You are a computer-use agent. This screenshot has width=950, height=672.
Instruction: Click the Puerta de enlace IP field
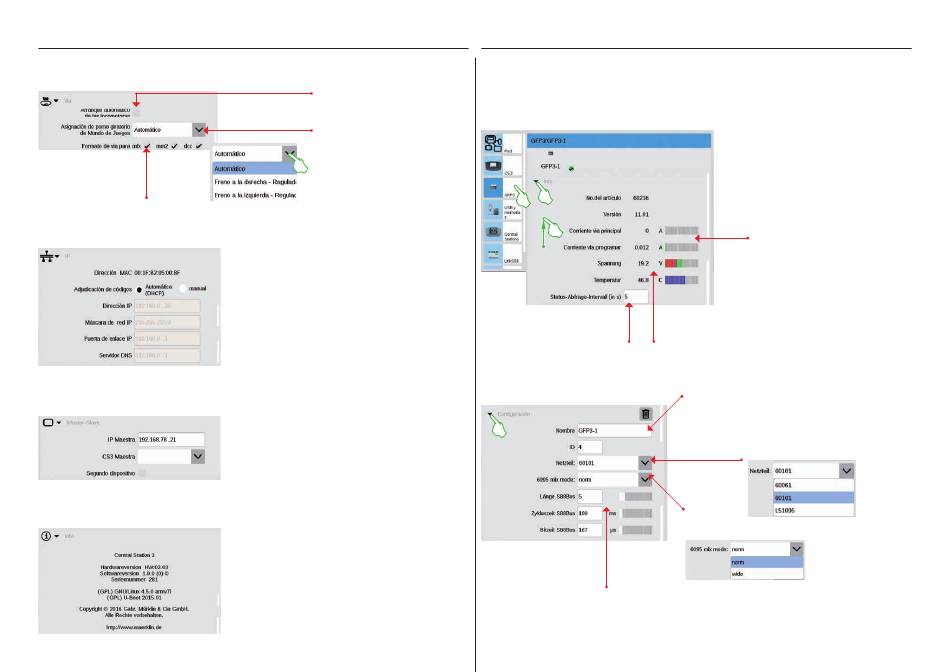pyautogui.click(x=167, y=339)
